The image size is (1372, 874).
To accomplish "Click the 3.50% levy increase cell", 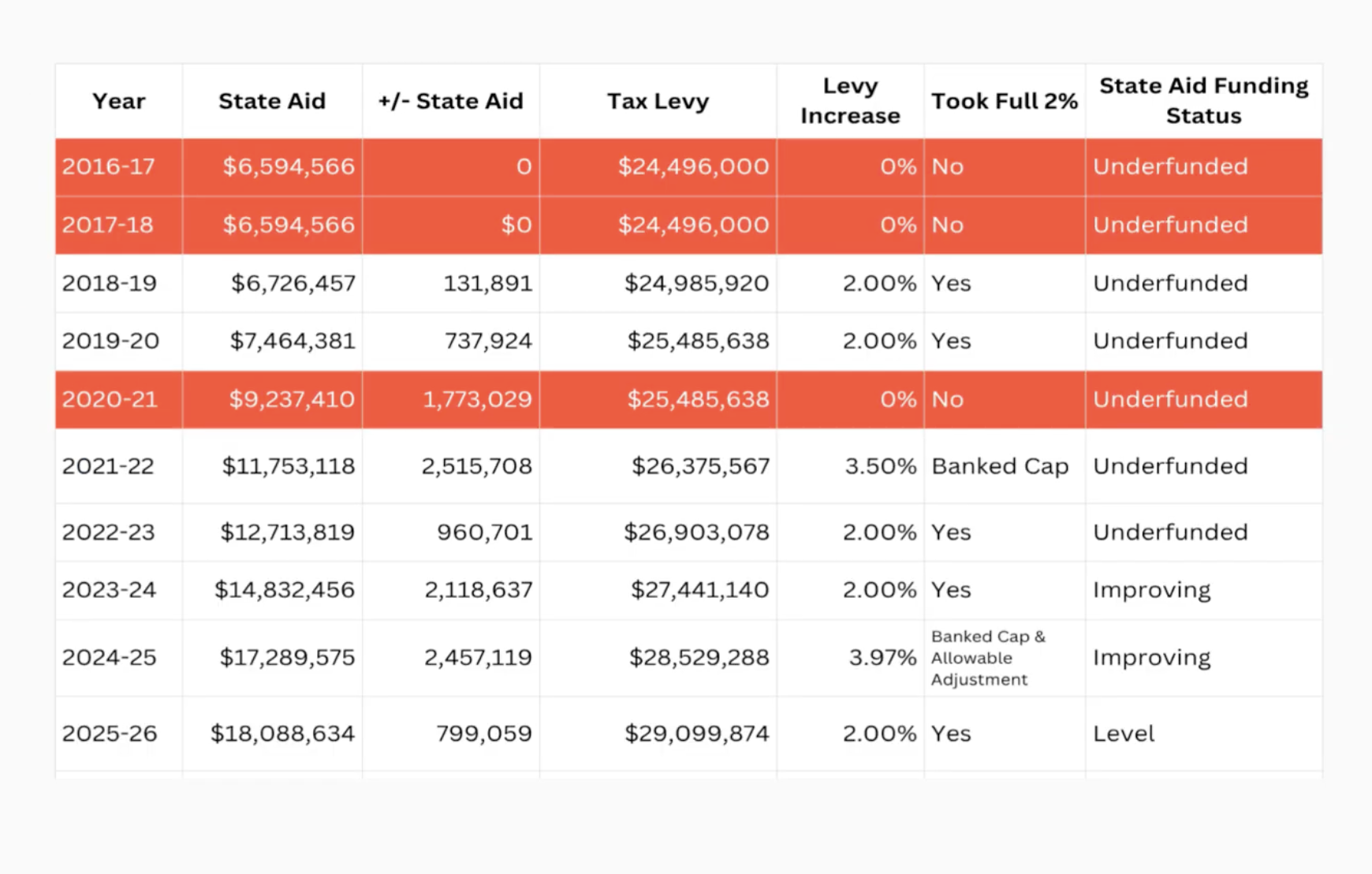I will coord(880,466).
